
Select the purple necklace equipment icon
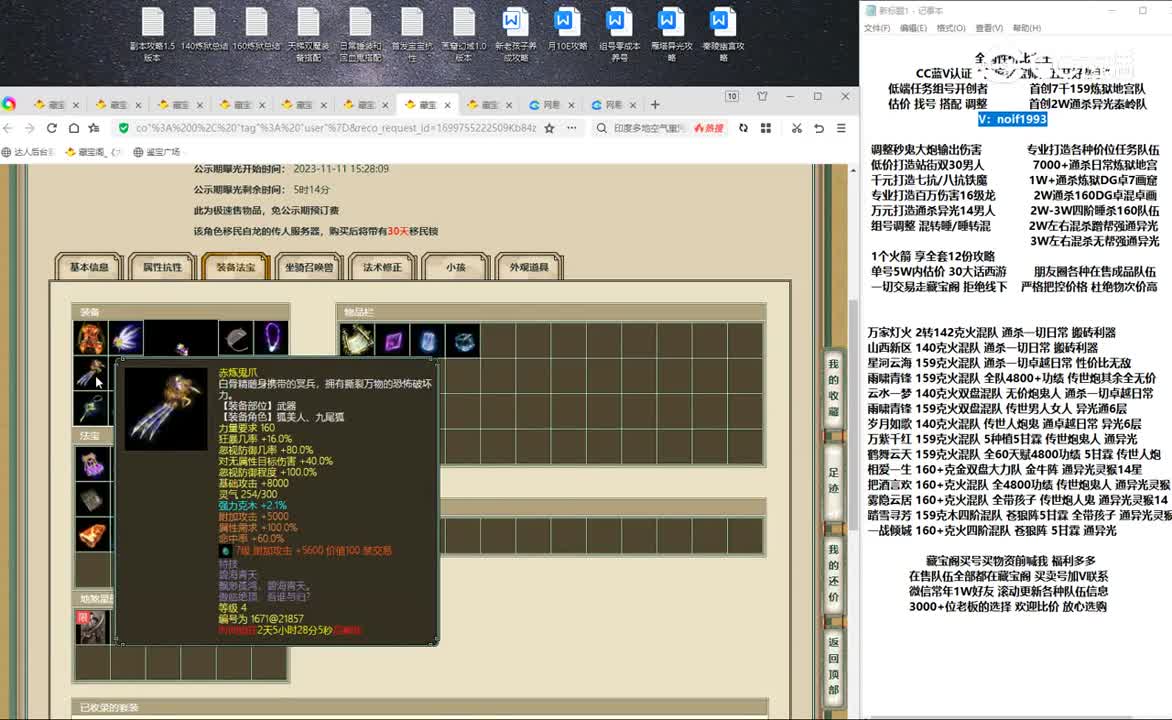click(x=271, y=339)
